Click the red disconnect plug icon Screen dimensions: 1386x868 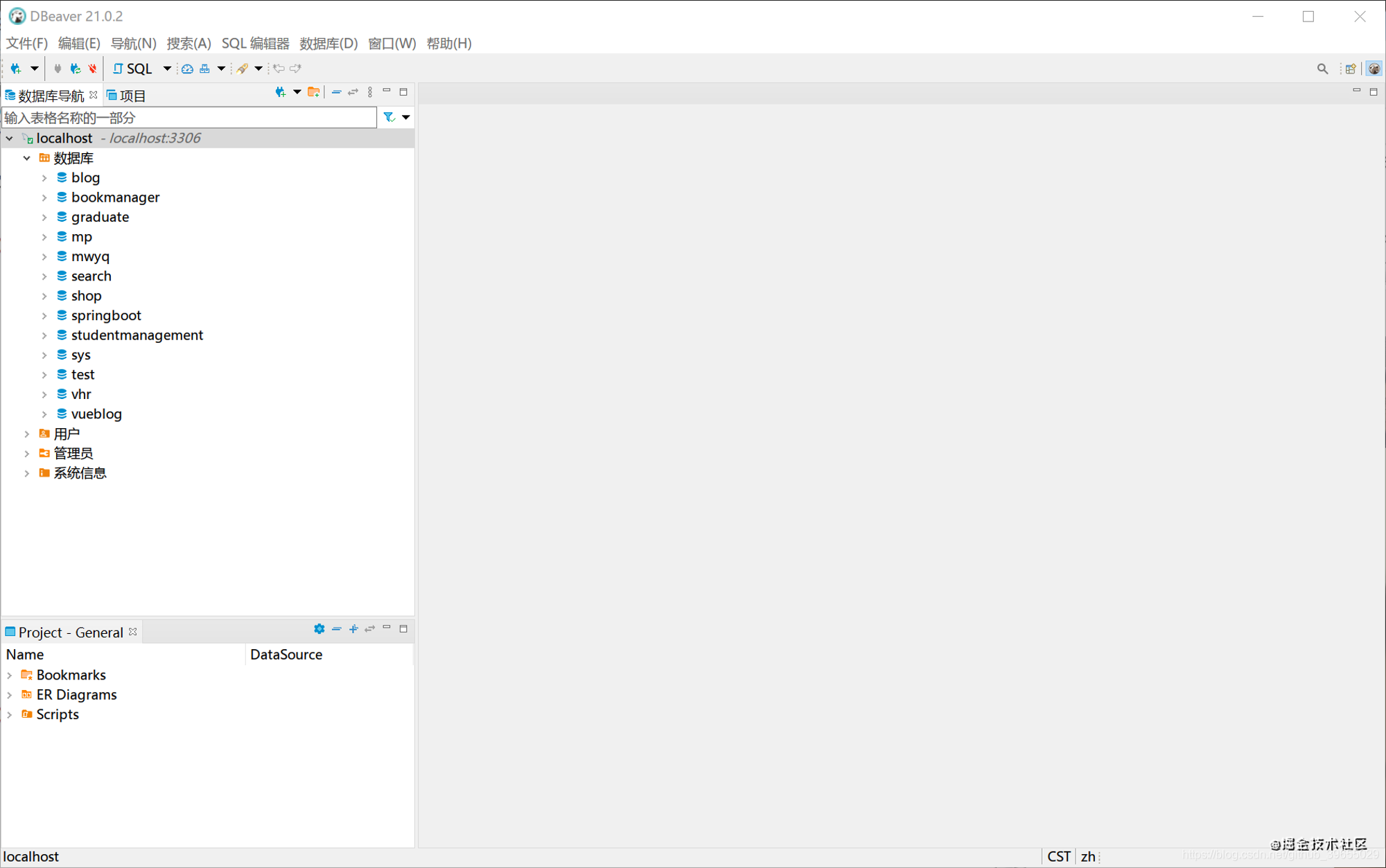(x=92, y=69)
